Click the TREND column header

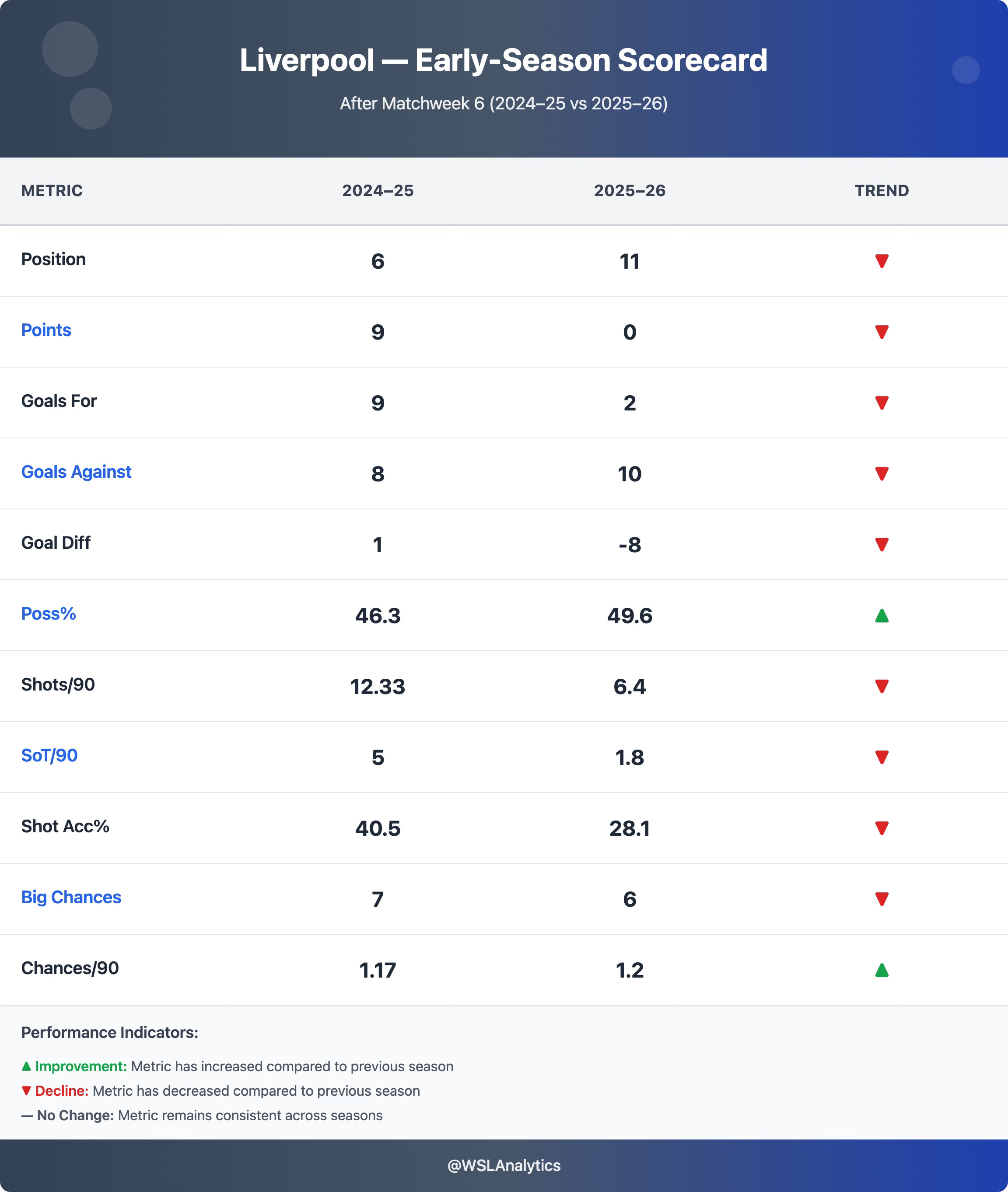point(881,191)
